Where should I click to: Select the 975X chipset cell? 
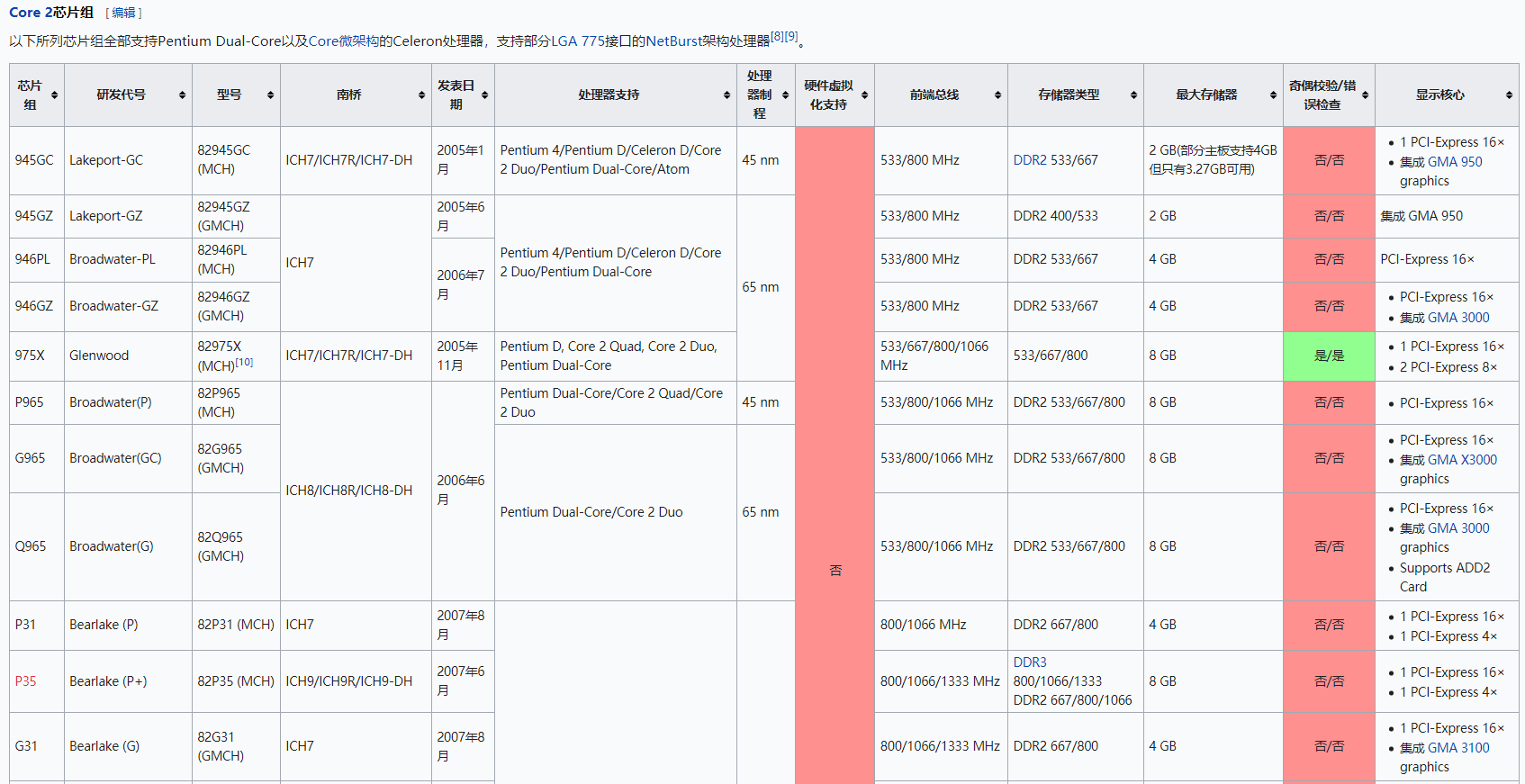point(37,356)
